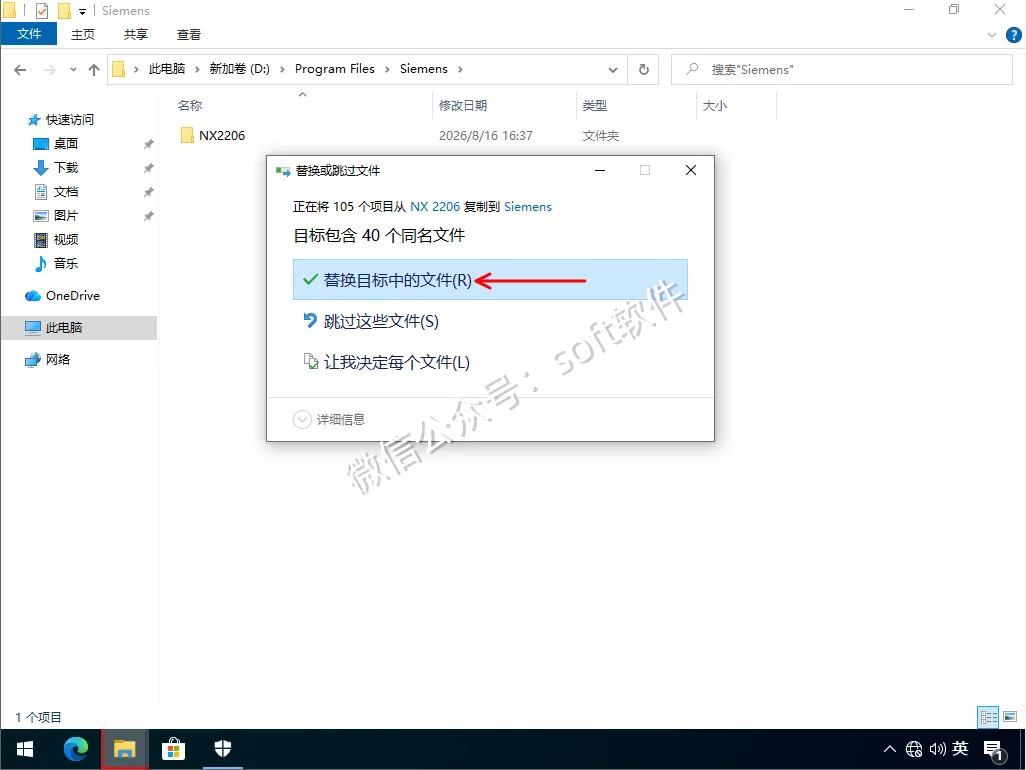The width and height of the screenshot is (1026, 770).
Task: Switch to the 查看 View ribbon tab
Action: click(x=189, y=34)
